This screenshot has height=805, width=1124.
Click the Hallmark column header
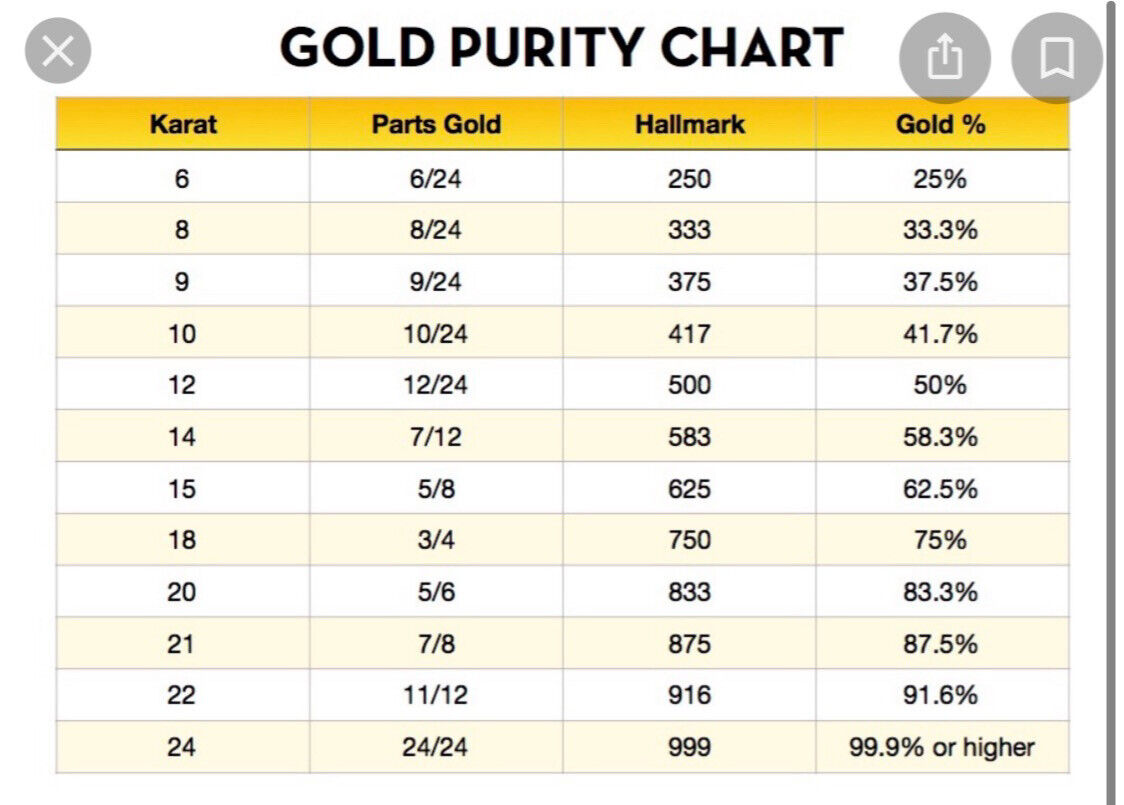click(690, 124)
